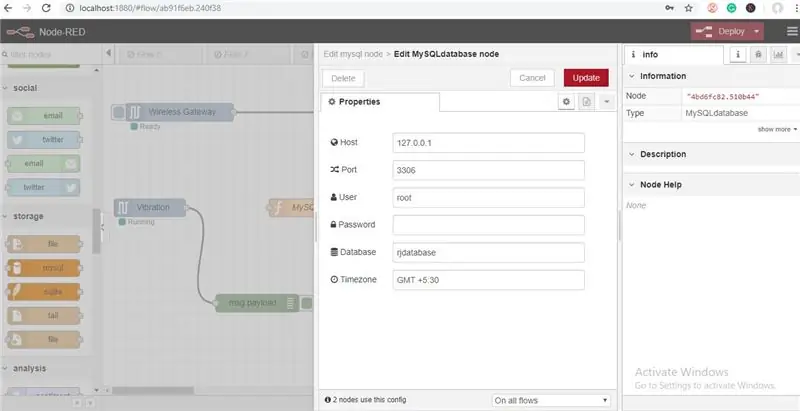
Task: Open the node settings gear tab icon
Action: point(566,102)
